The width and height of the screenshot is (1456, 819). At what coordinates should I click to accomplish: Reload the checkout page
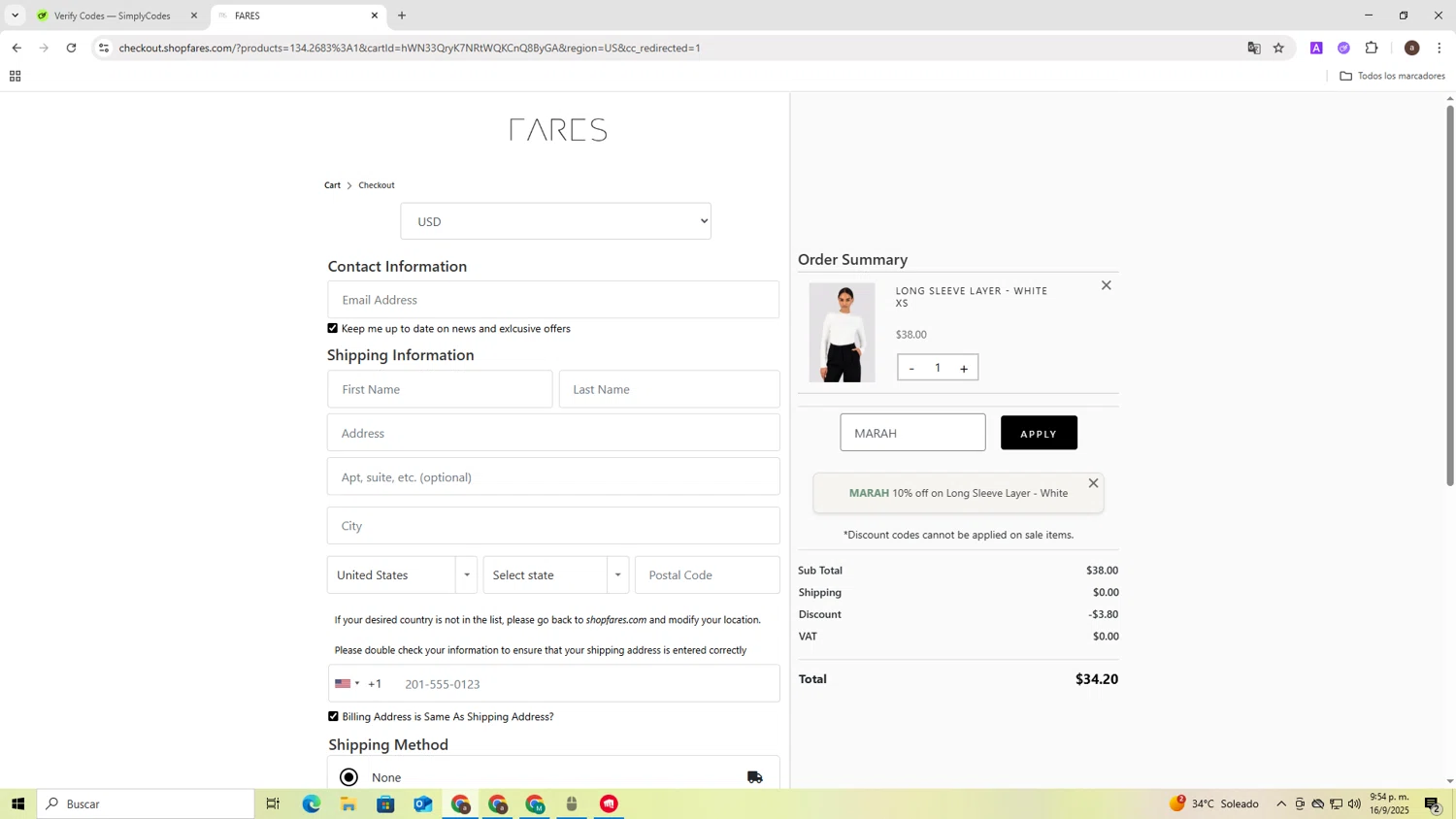pyautogui.click(x=71, y=48)
